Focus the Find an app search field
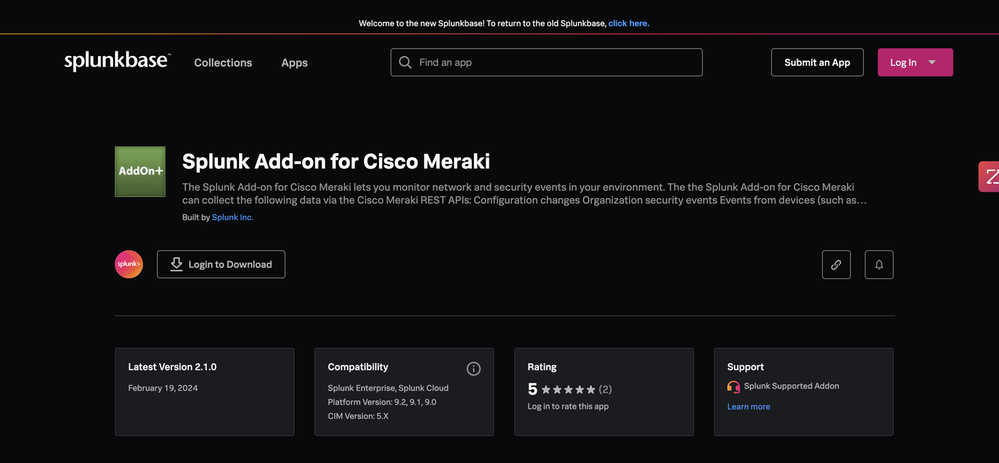The width and height of the screenshot is (999, 463). (x=555, y=62)
